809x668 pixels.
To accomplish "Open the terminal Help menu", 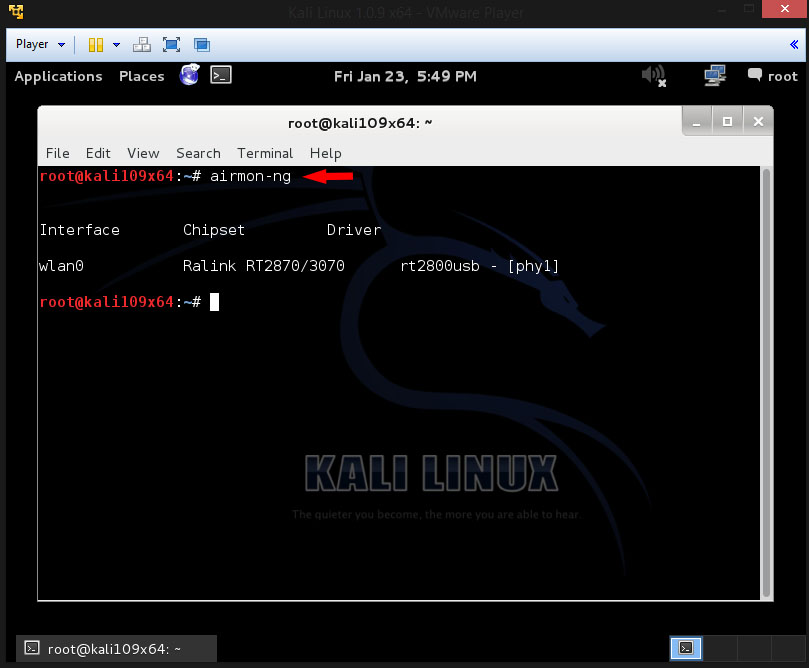I will click(x=326, y=153).
